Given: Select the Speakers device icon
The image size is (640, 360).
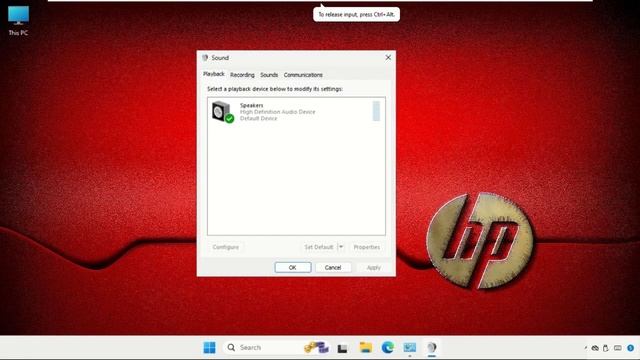Looking at the screenshot, I should (x=223, y=111).
